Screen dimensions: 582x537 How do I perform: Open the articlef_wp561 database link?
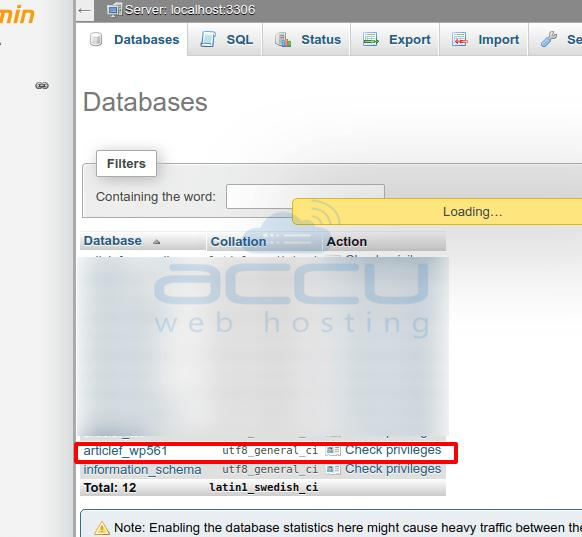(125, 451)
